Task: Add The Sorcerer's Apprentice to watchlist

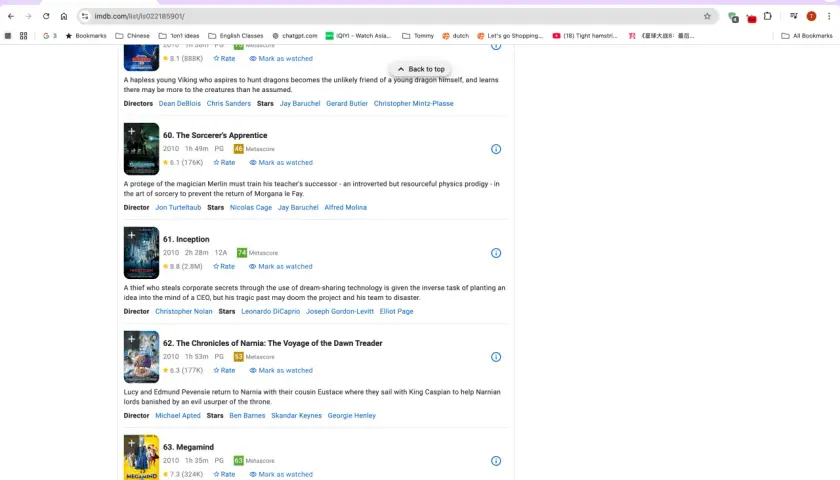Action: click(x=131, y=131)
